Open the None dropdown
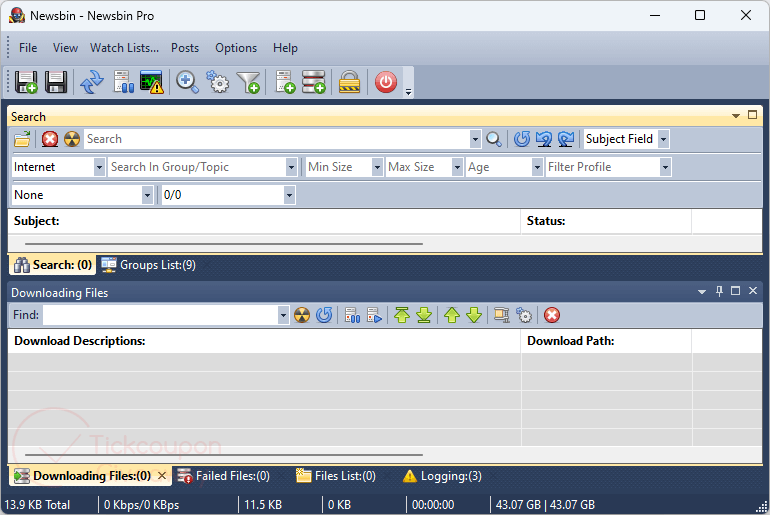 [147, 195]
